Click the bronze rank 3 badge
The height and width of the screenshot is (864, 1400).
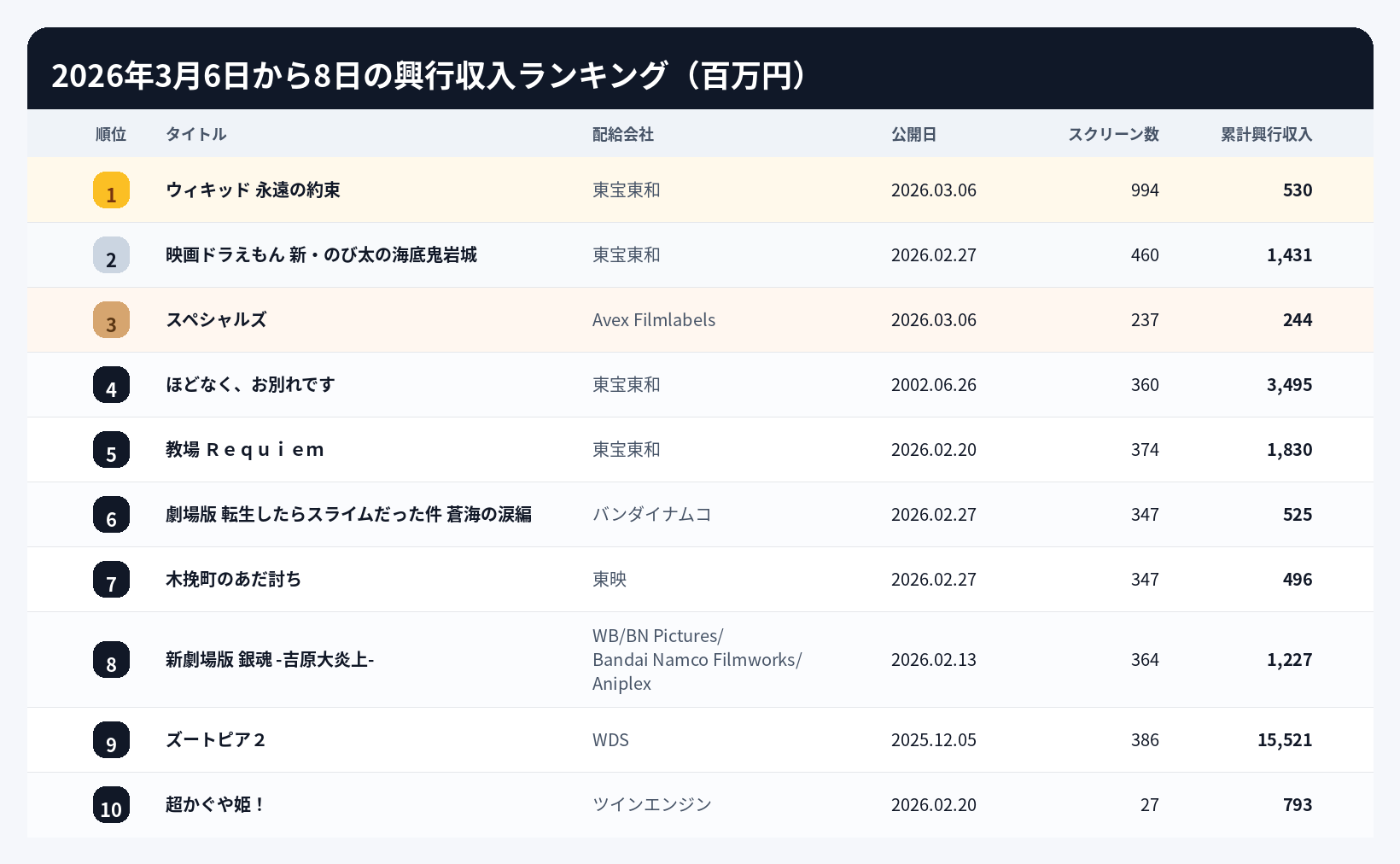(x=111, y=320)
